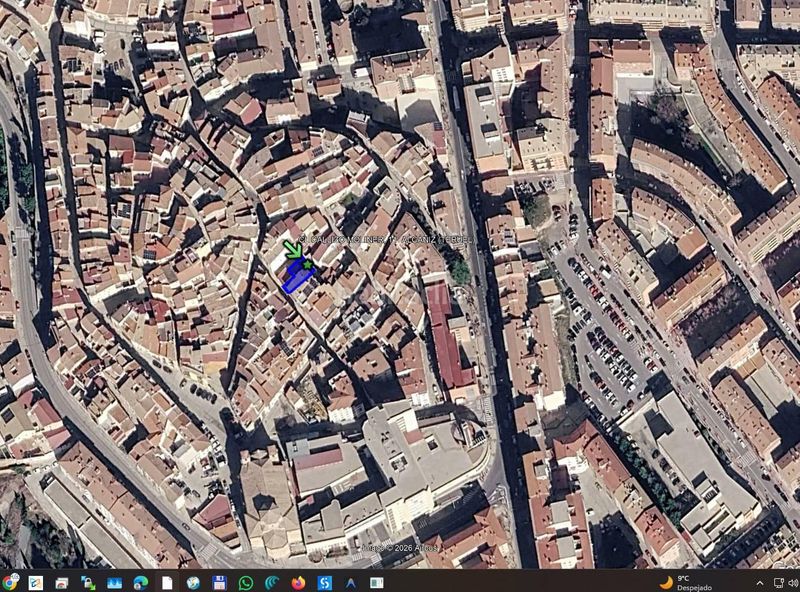Open the blue arrowhead taskbar icon
This screenshot has height=592, width=800.
351,583
